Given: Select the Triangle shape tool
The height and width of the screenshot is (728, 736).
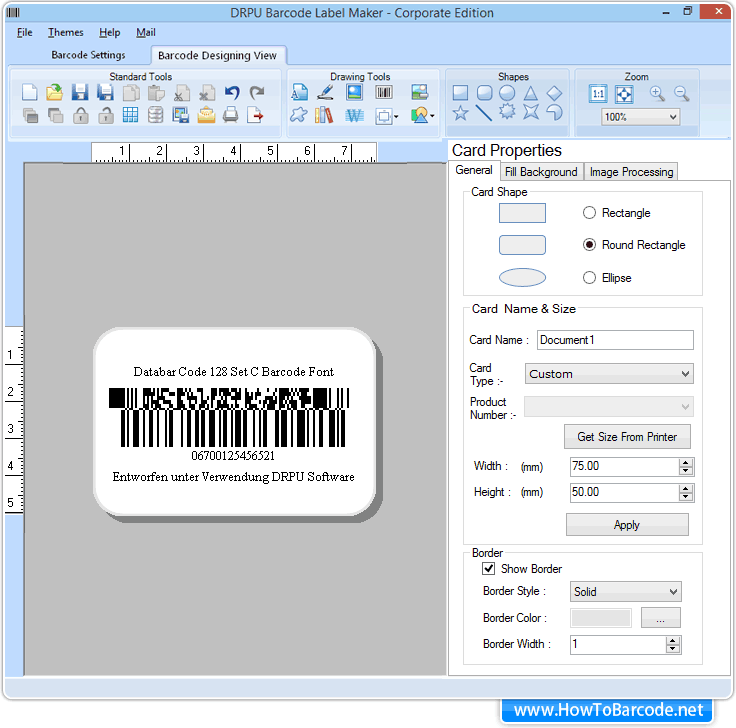Looking at the screenshot, I should pos(531,93).
